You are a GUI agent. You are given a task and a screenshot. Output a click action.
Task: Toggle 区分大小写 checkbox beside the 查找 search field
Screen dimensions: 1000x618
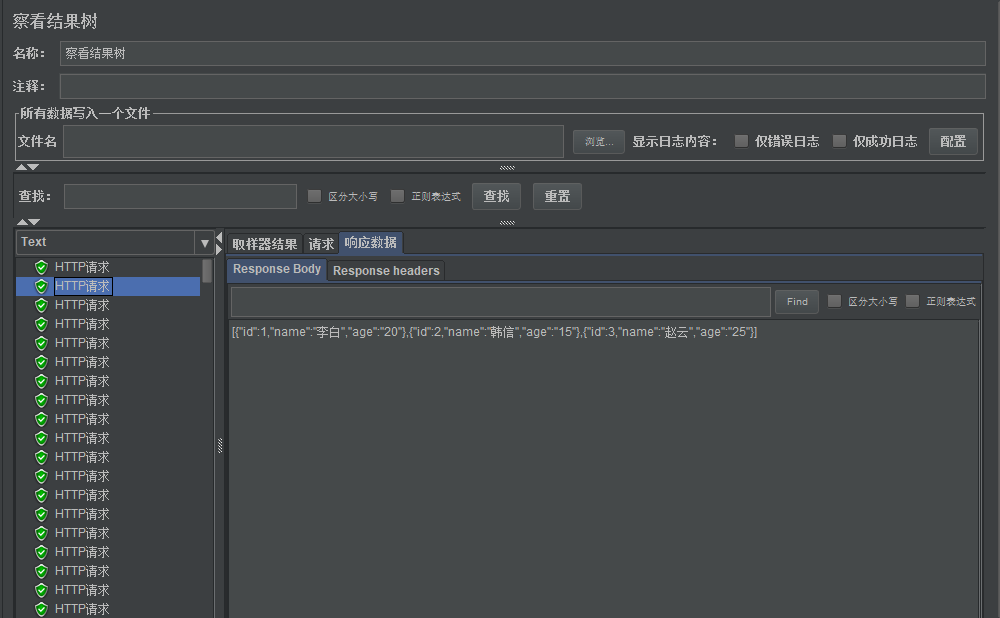[x=315, y=196]
